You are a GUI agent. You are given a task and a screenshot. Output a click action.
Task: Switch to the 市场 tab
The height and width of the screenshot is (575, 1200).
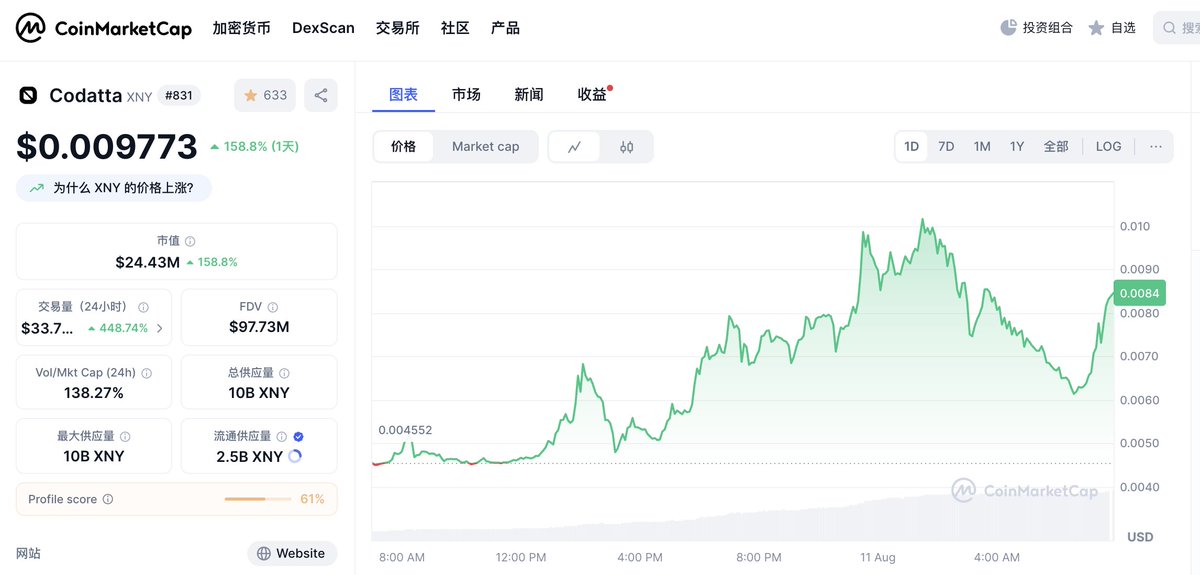(x=466, y=94)
